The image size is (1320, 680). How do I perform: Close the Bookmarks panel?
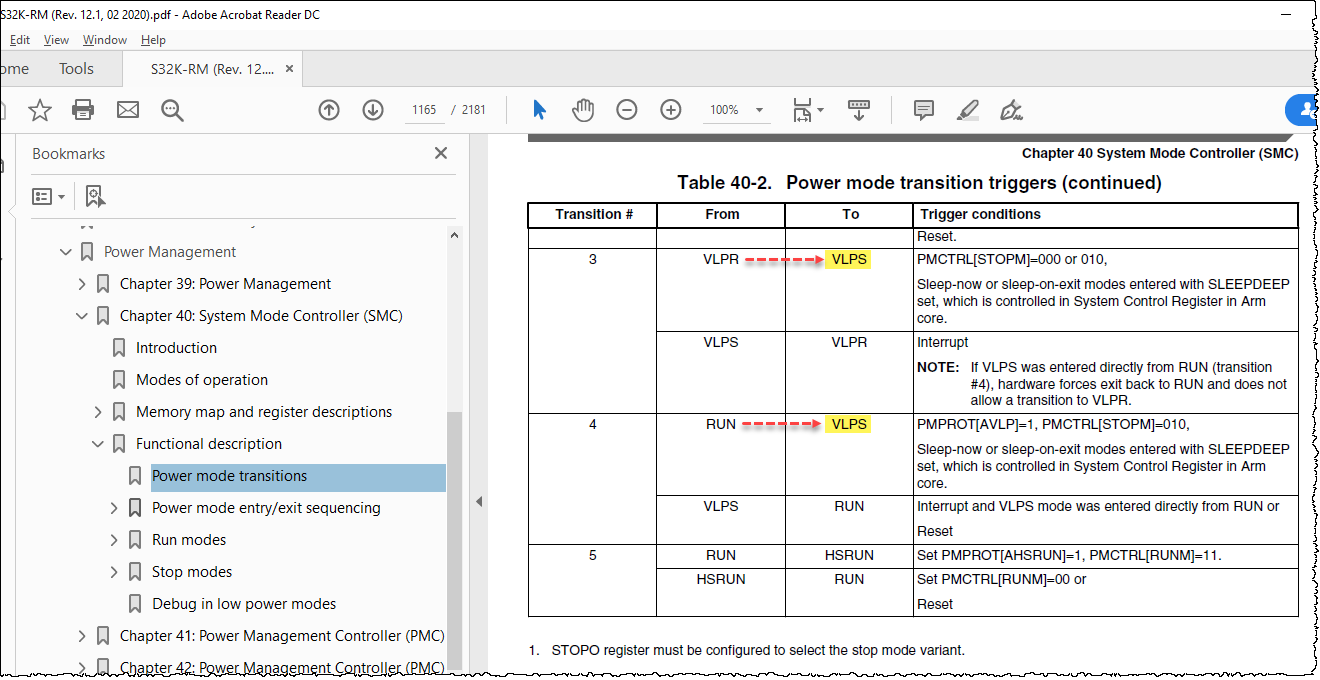(440, 154)
